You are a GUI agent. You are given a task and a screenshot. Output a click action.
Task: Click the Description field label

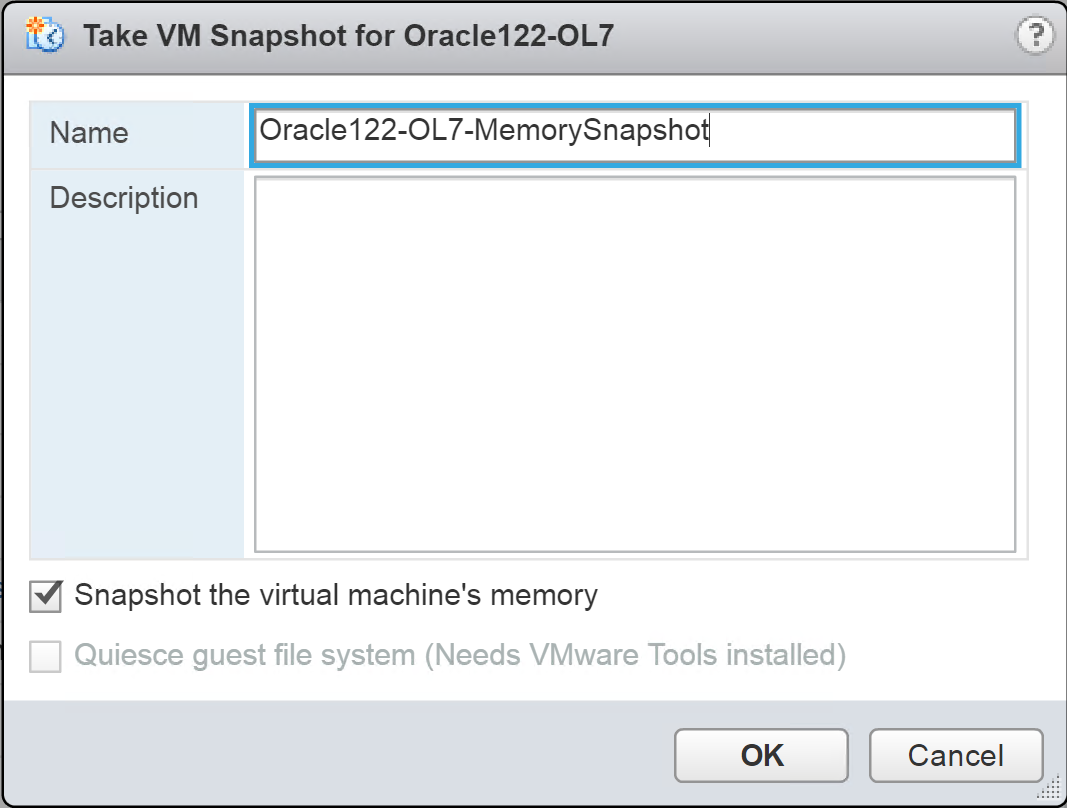(x=124, y=198)
